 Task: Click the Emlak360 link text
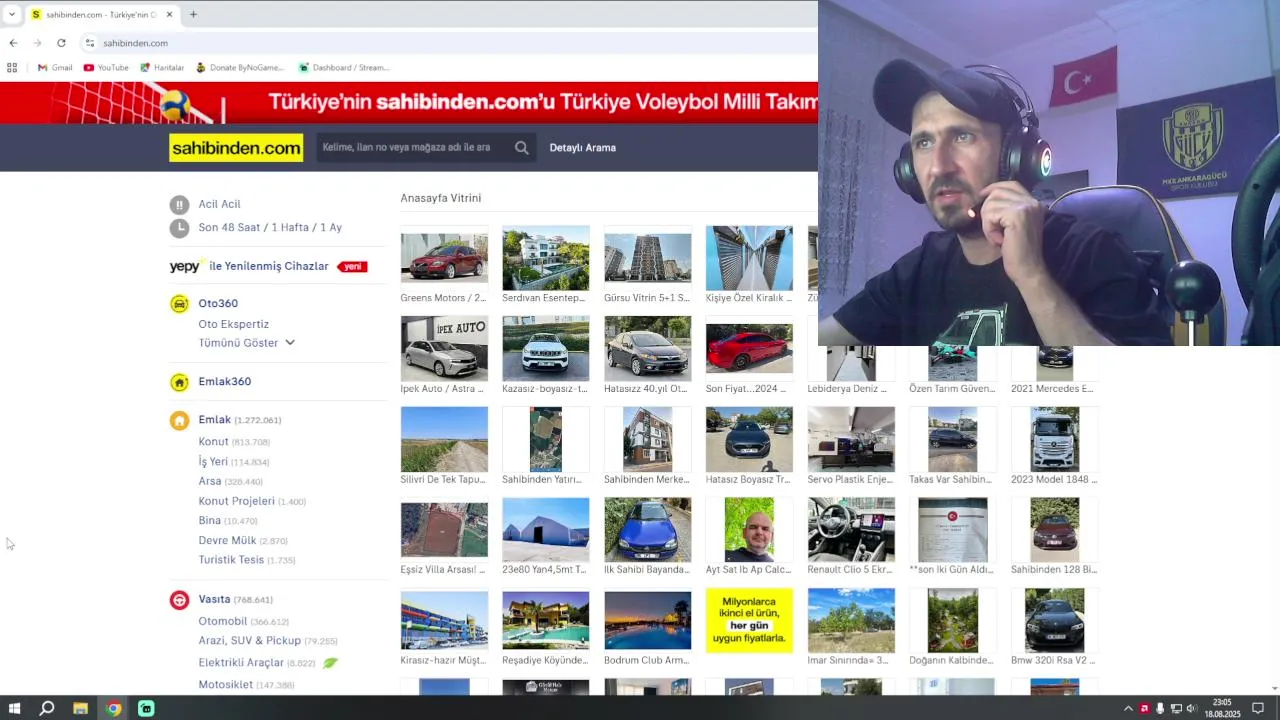[224, 382]
